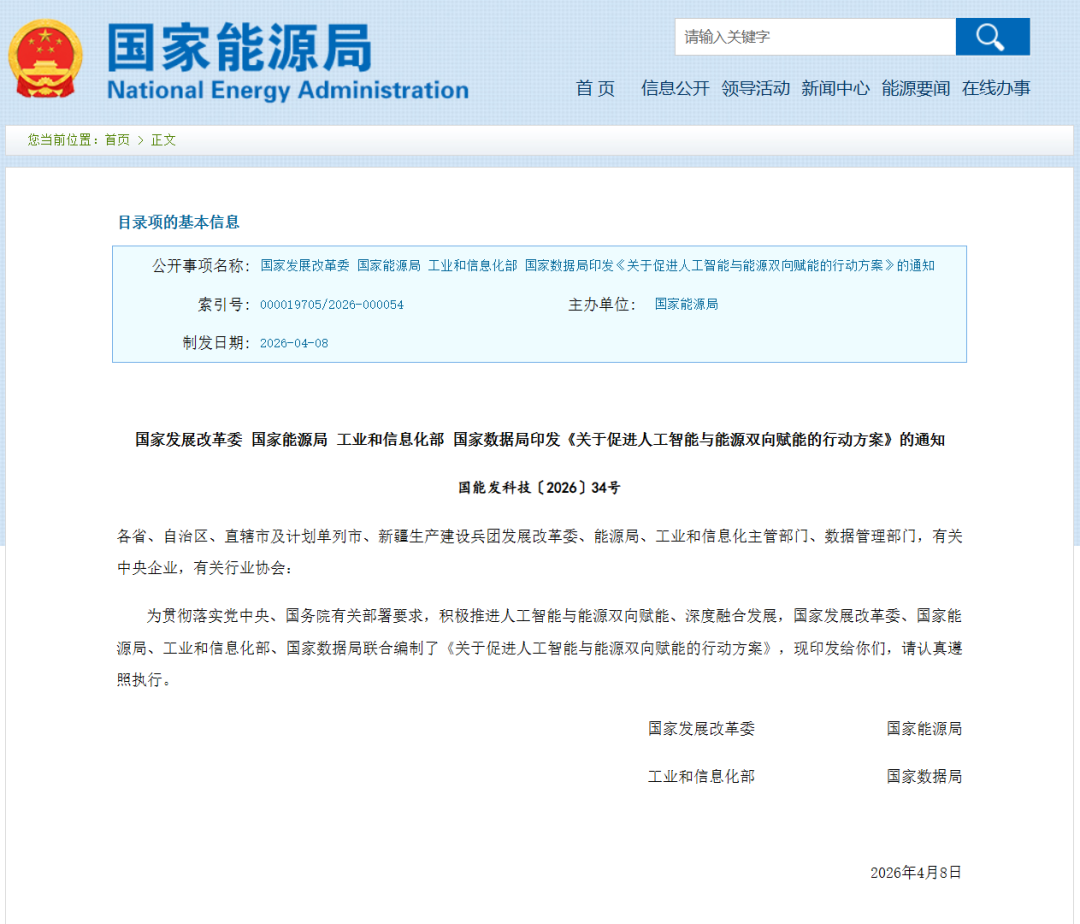Image resolution: width=1080 pixels, height=924 pixels.
Task: Click the 国家发展改革委 signature text
Action: pos(701,728)
